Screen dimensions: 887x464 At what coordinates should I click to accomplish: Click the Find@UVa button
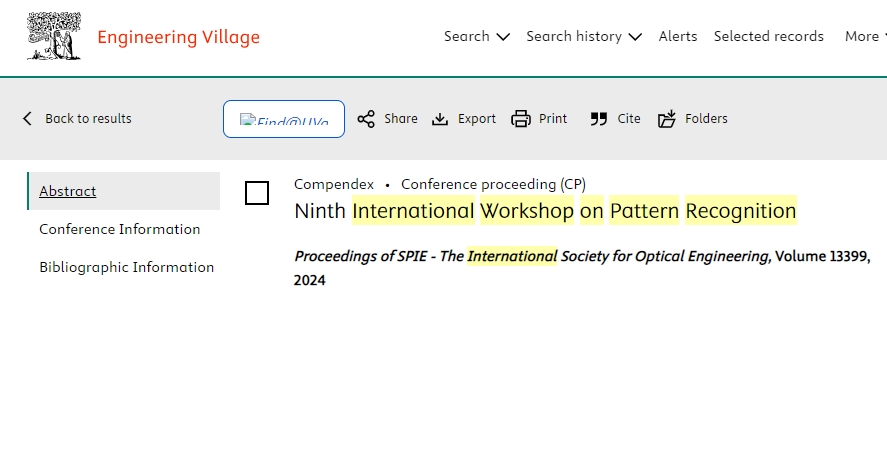(x=284, y=119)
